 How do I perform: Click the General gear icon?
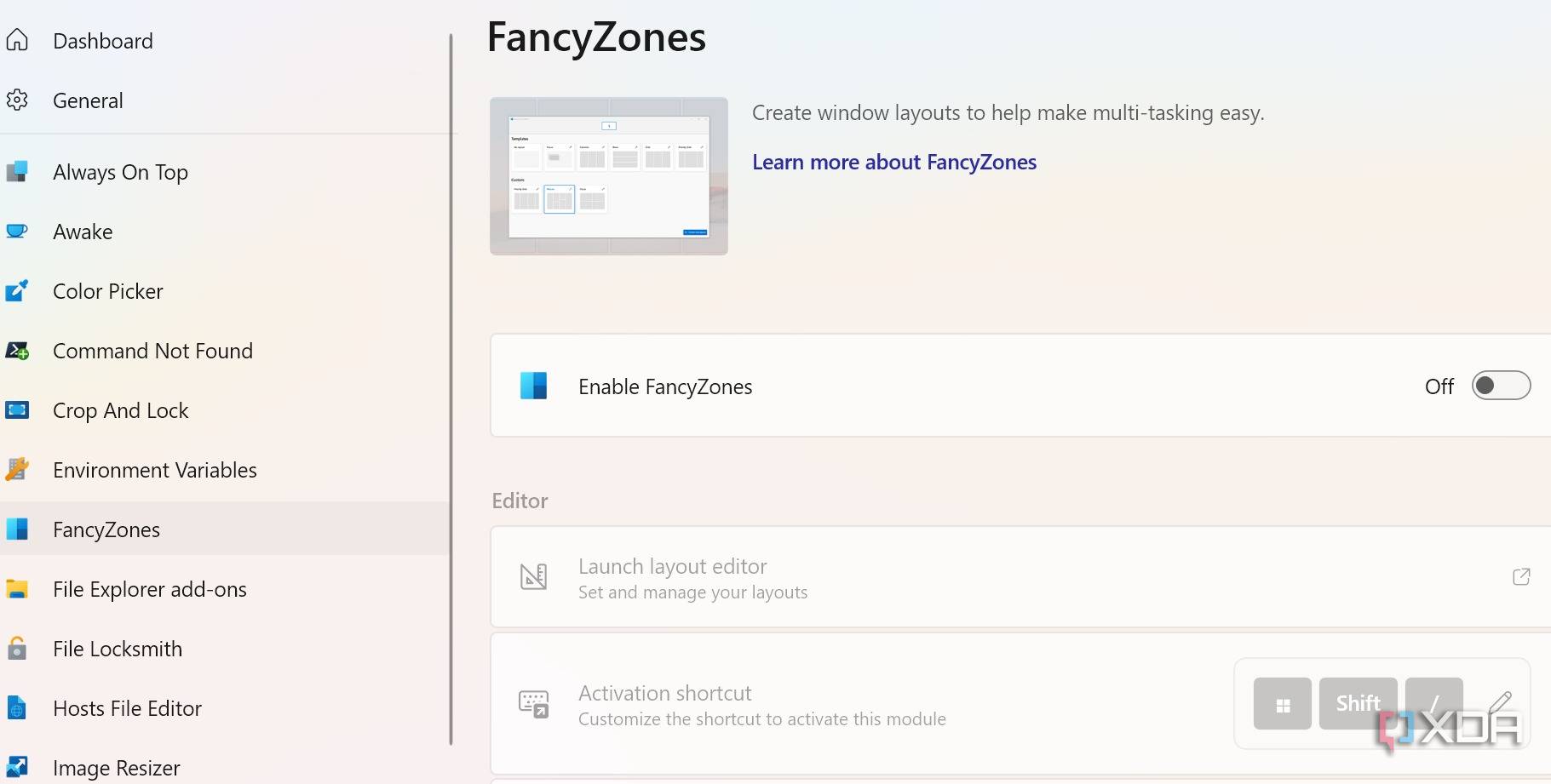17,100
